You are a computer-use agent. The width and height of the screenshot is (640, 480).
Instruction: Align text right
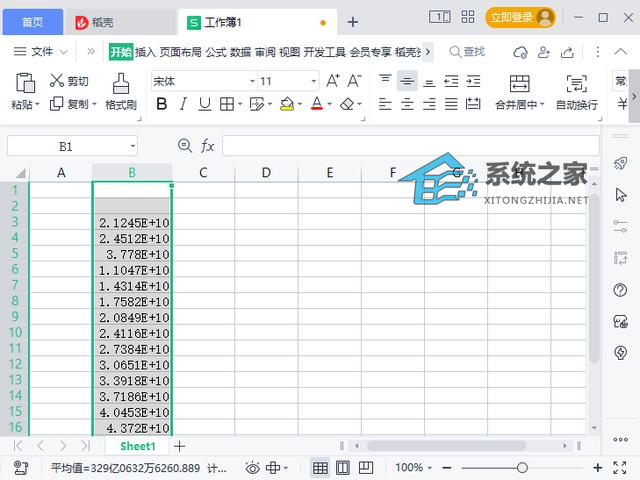pos(429,104)
